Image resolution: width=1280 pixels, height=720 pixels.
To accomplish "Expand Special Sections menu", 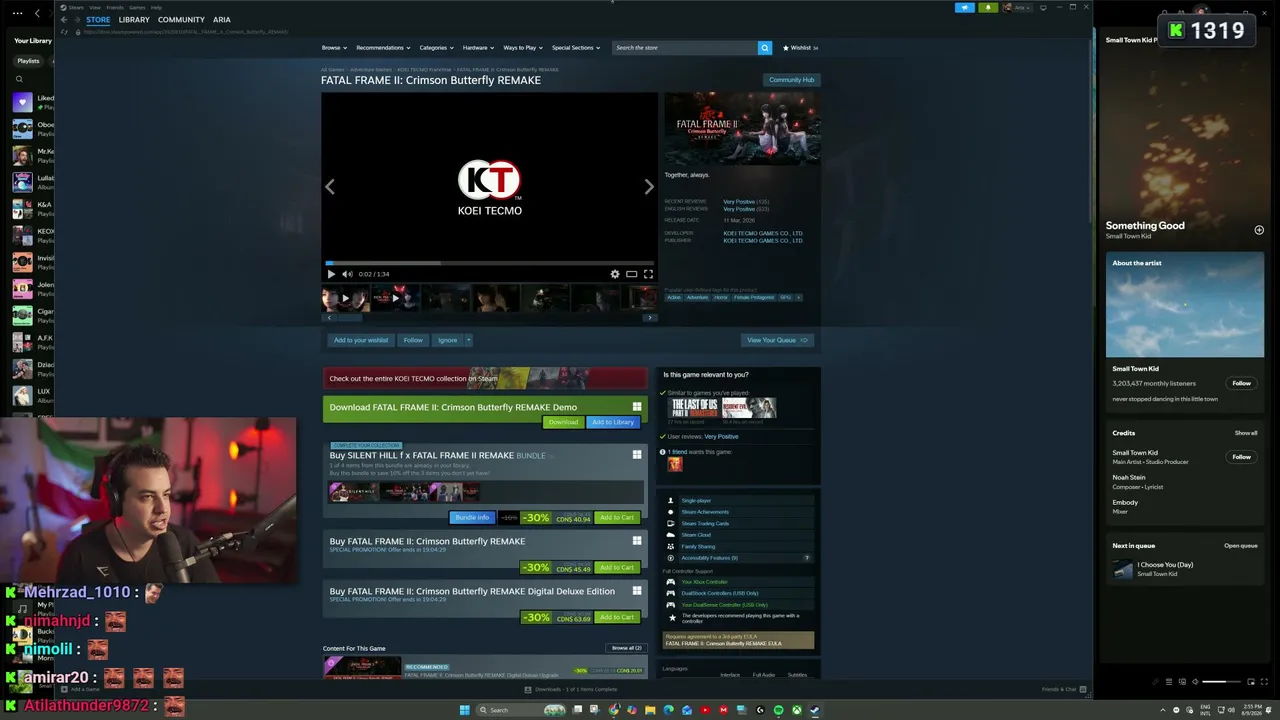I will coord(576,48).
